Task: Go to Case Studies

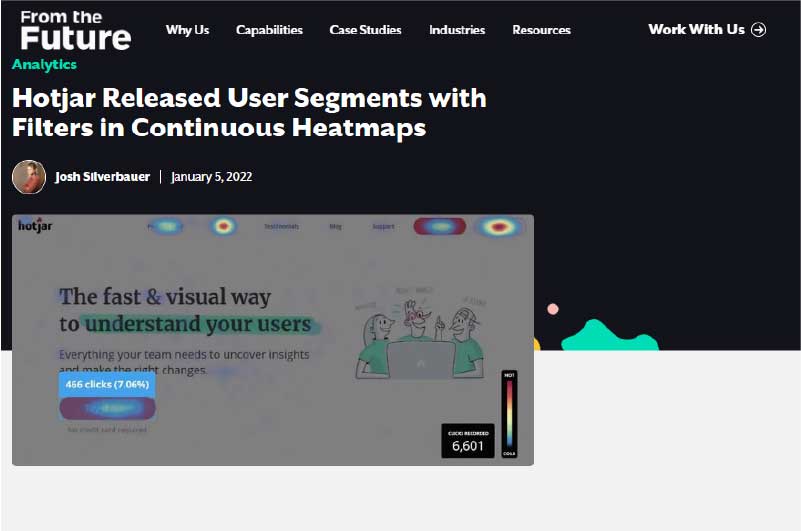Action: (x=365, y=30)
